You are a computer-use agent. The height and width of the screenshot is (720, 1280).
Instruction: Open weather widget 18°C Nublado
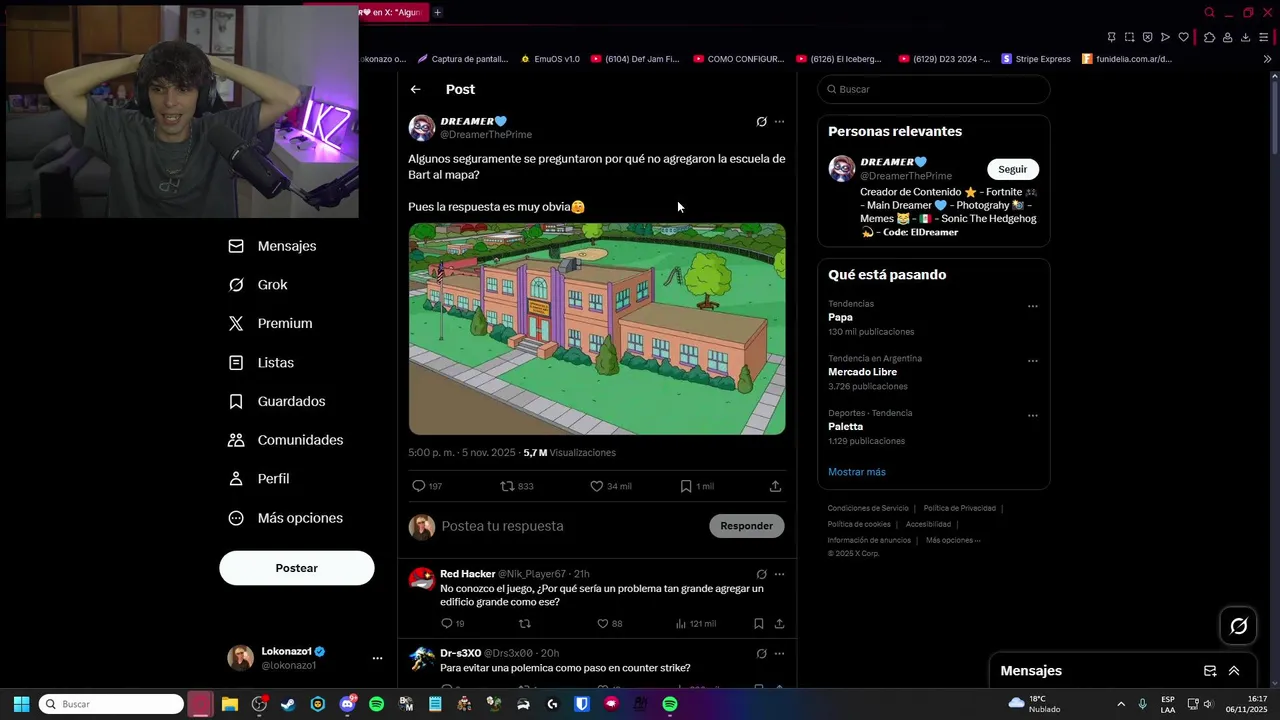click(x=1036, y=704)
